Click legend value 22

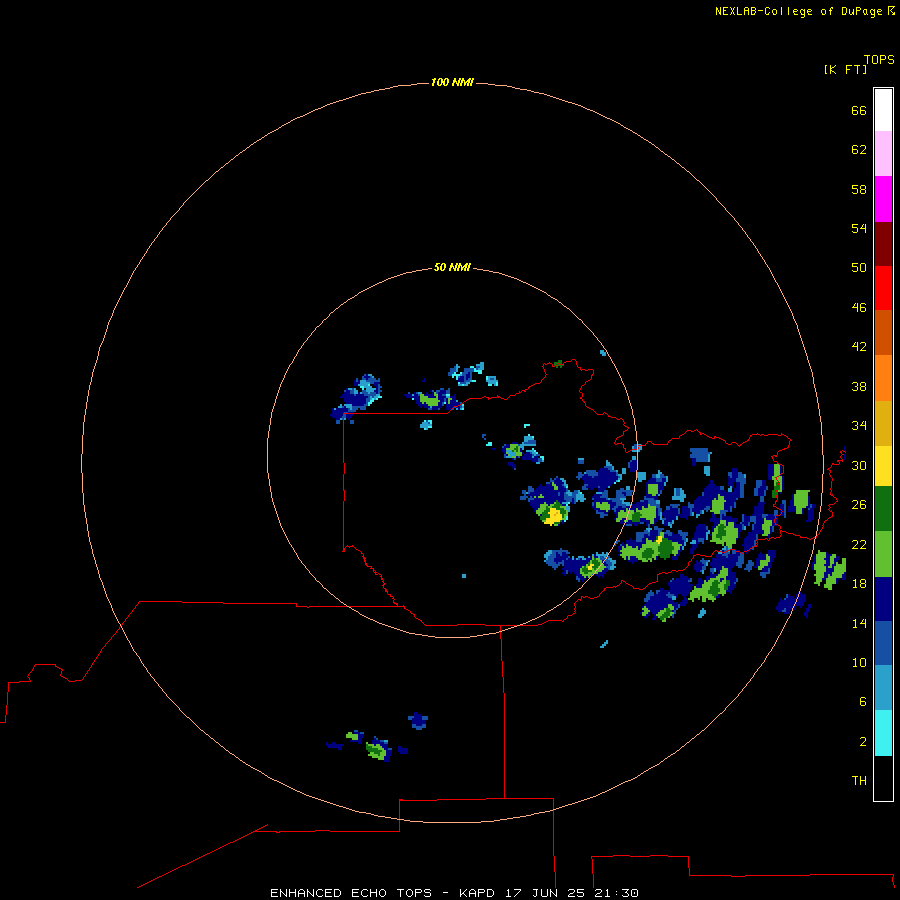(859, 544)
